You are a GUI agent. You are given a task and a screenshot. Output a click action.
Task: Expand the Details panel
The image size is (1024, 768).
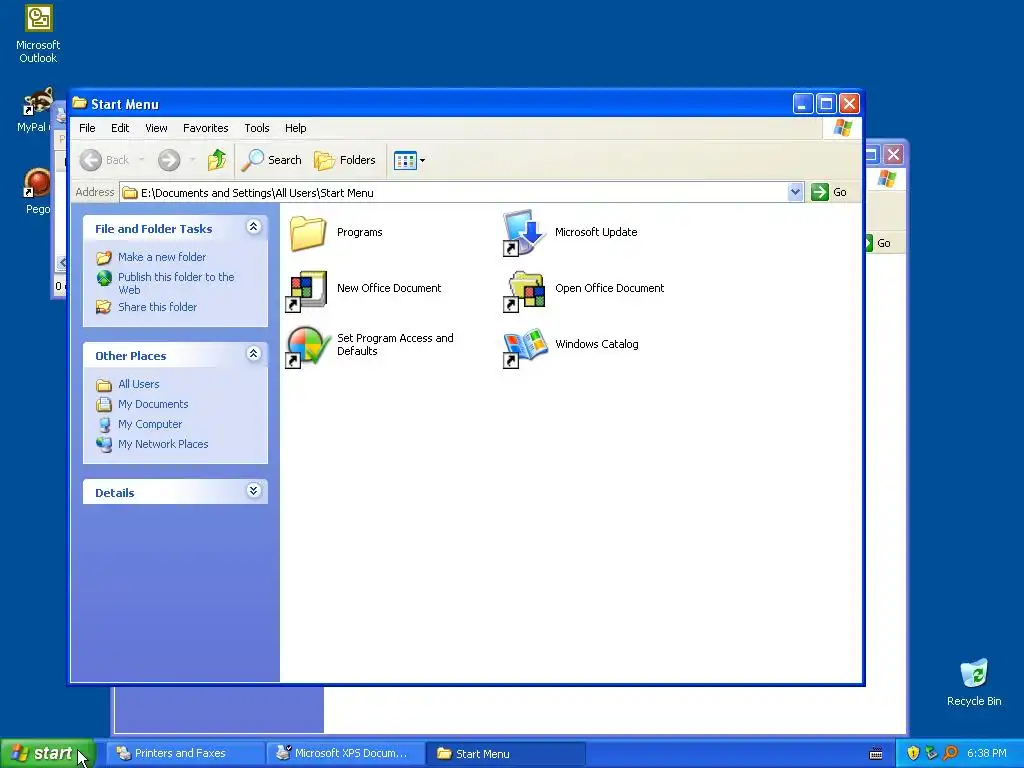[253, 491]
